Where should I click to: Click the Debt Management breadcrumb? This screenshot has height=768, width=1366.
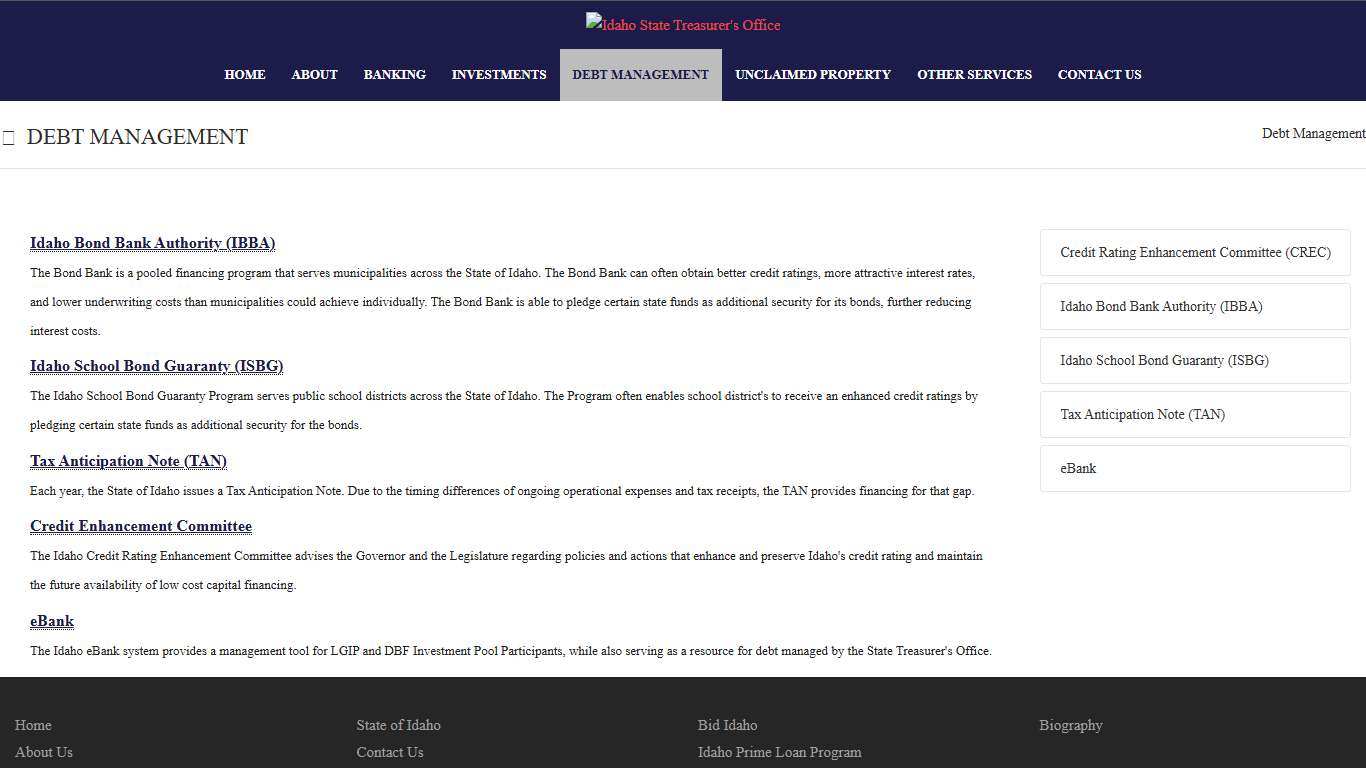coord(1312,134)
